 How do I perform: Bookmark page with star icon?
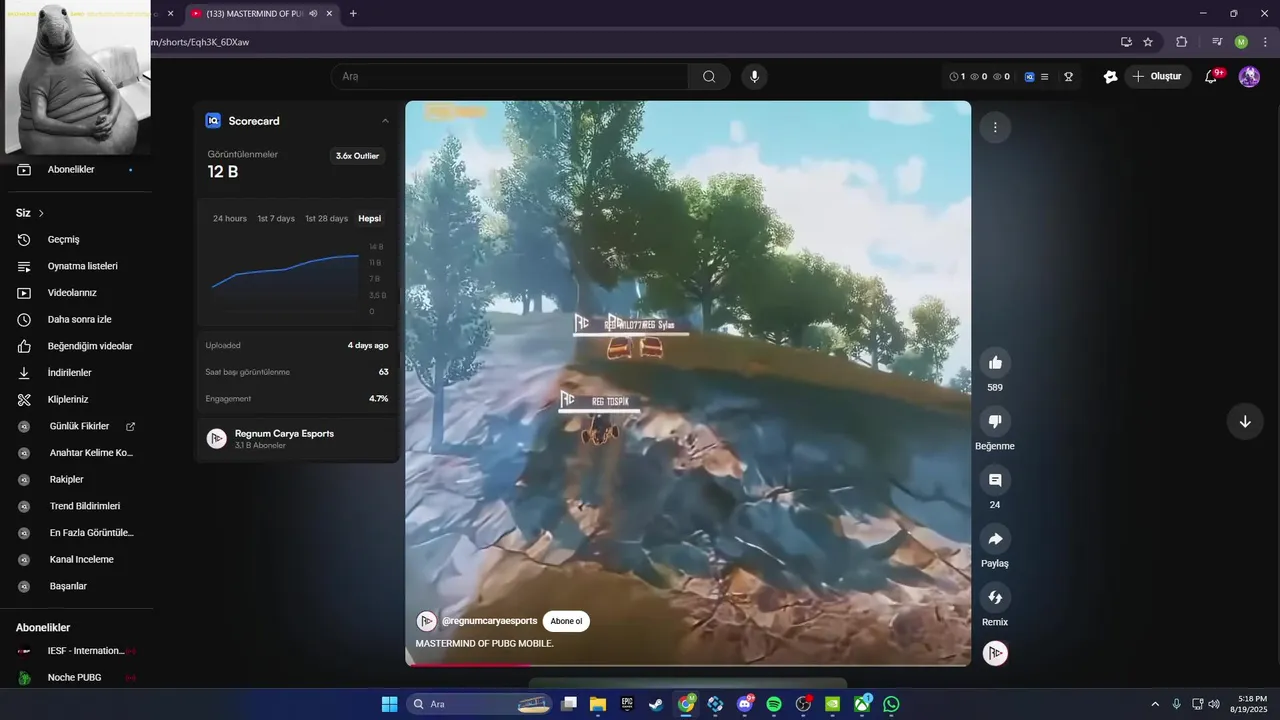[x=1148, y=42]
